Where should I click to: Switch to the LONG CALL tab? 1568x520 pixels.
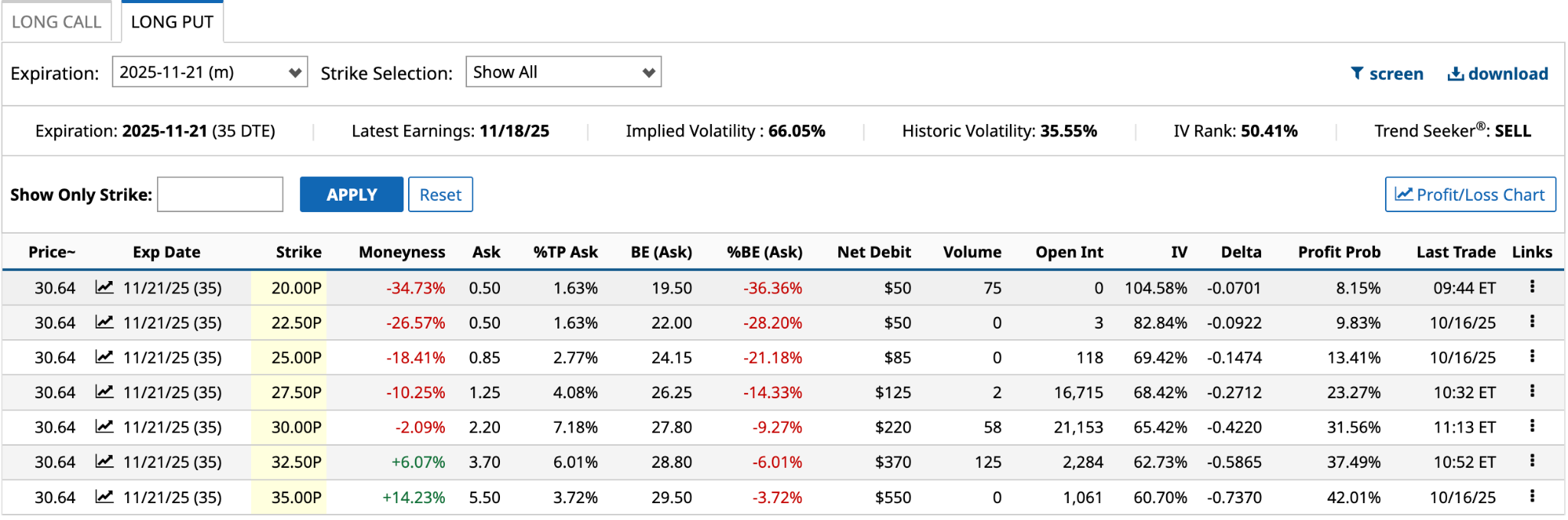pyautogui.click(x=57, y=21)
